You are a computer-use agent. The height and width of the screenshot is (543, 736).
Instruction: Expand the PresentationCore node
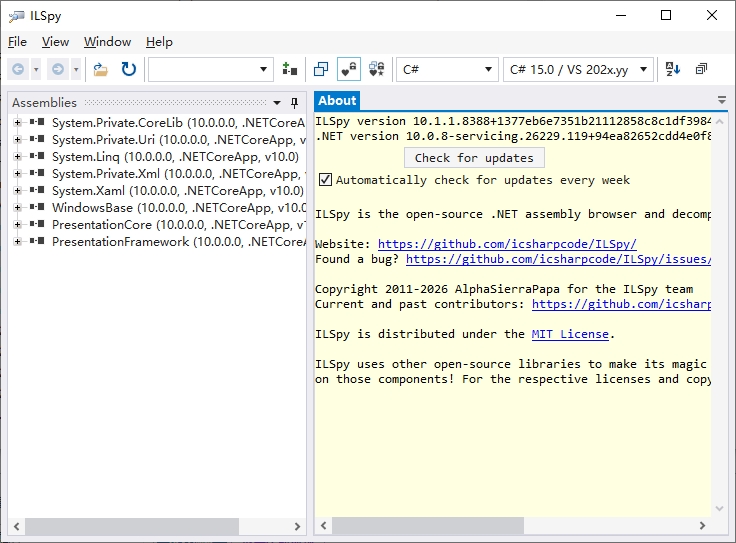point(17,224)
